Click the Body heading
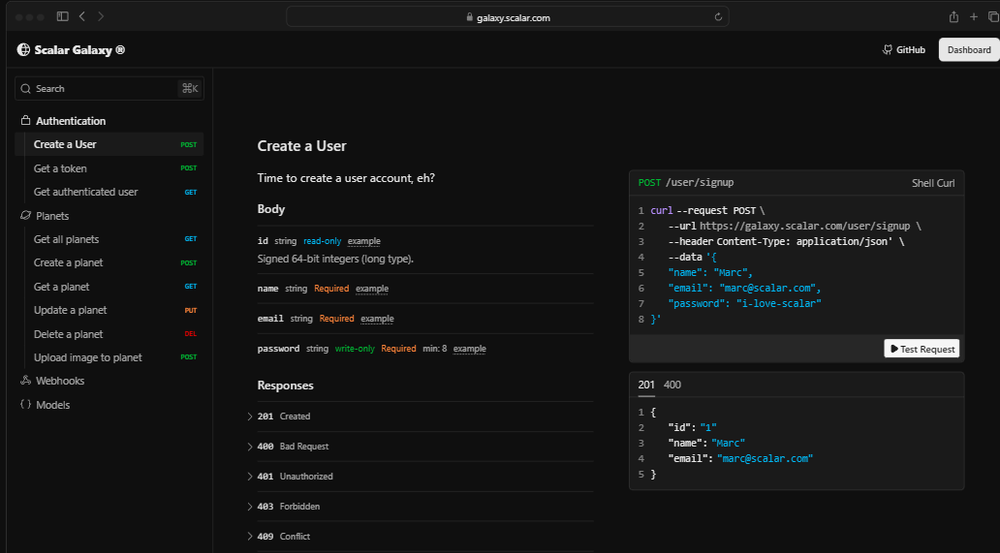This screenshot has width=1000, height=553. (271, 209)
